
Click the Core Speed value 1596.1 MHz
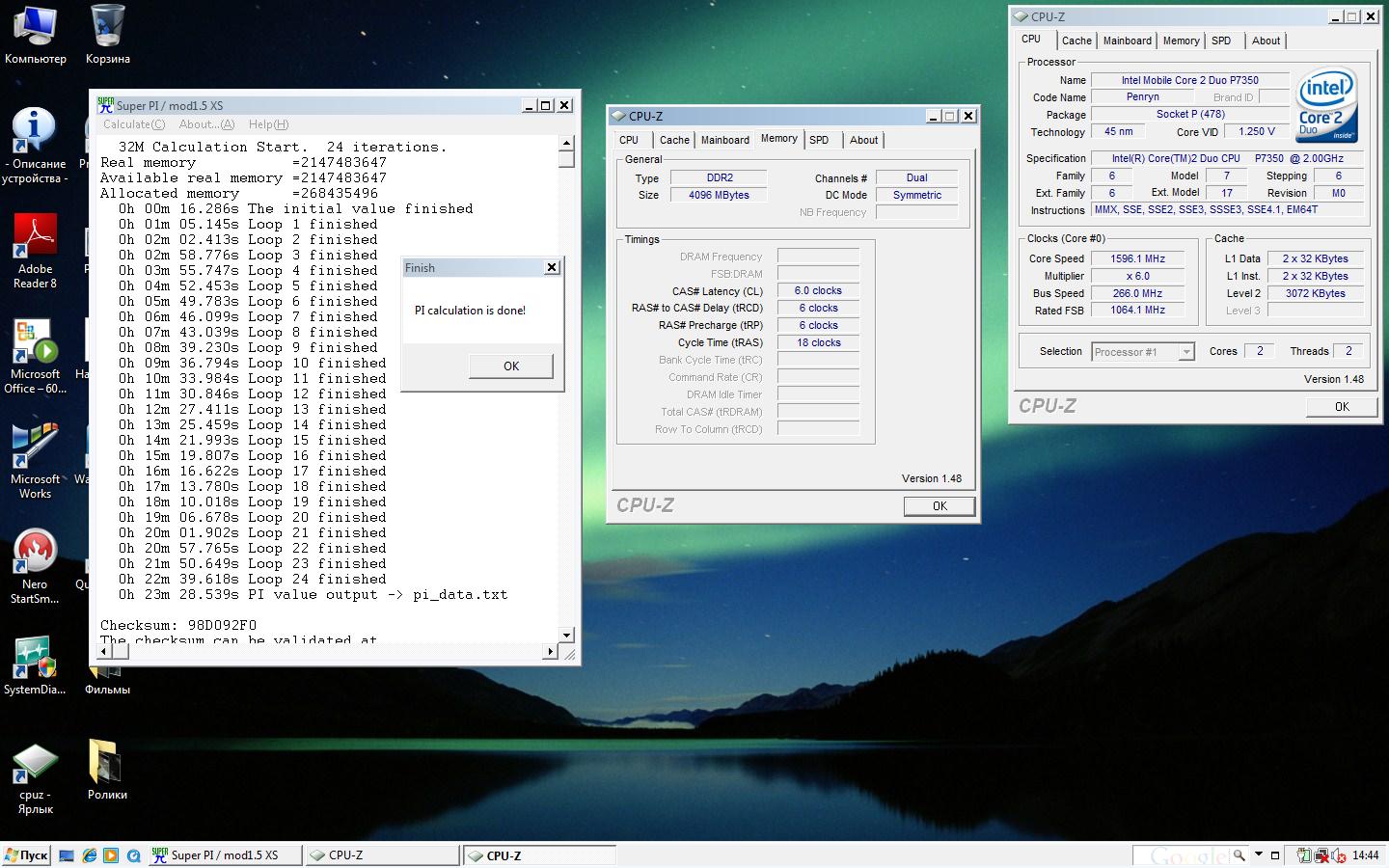(x=1138, y=258)
